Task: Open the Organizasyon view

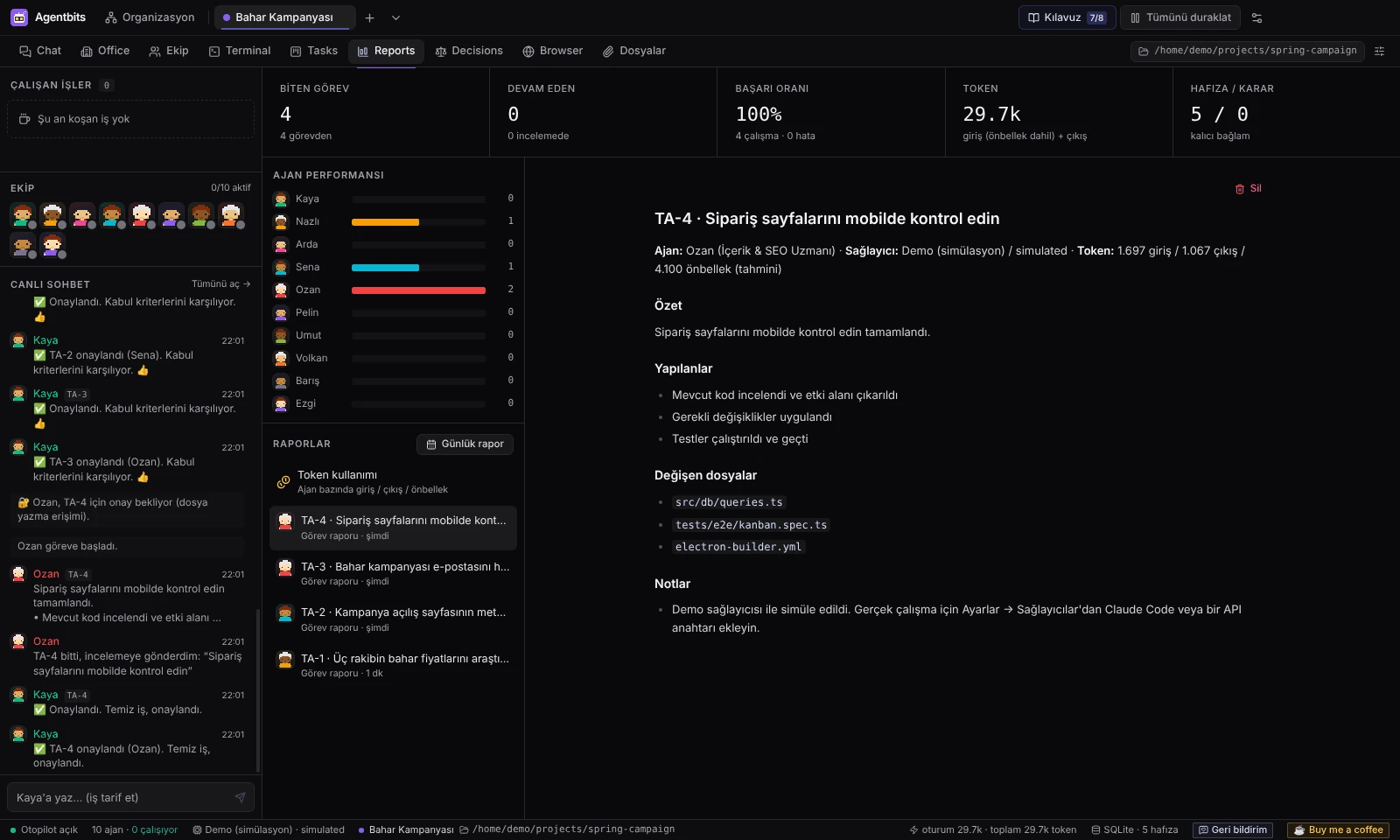Action: [x=150, y=17]
